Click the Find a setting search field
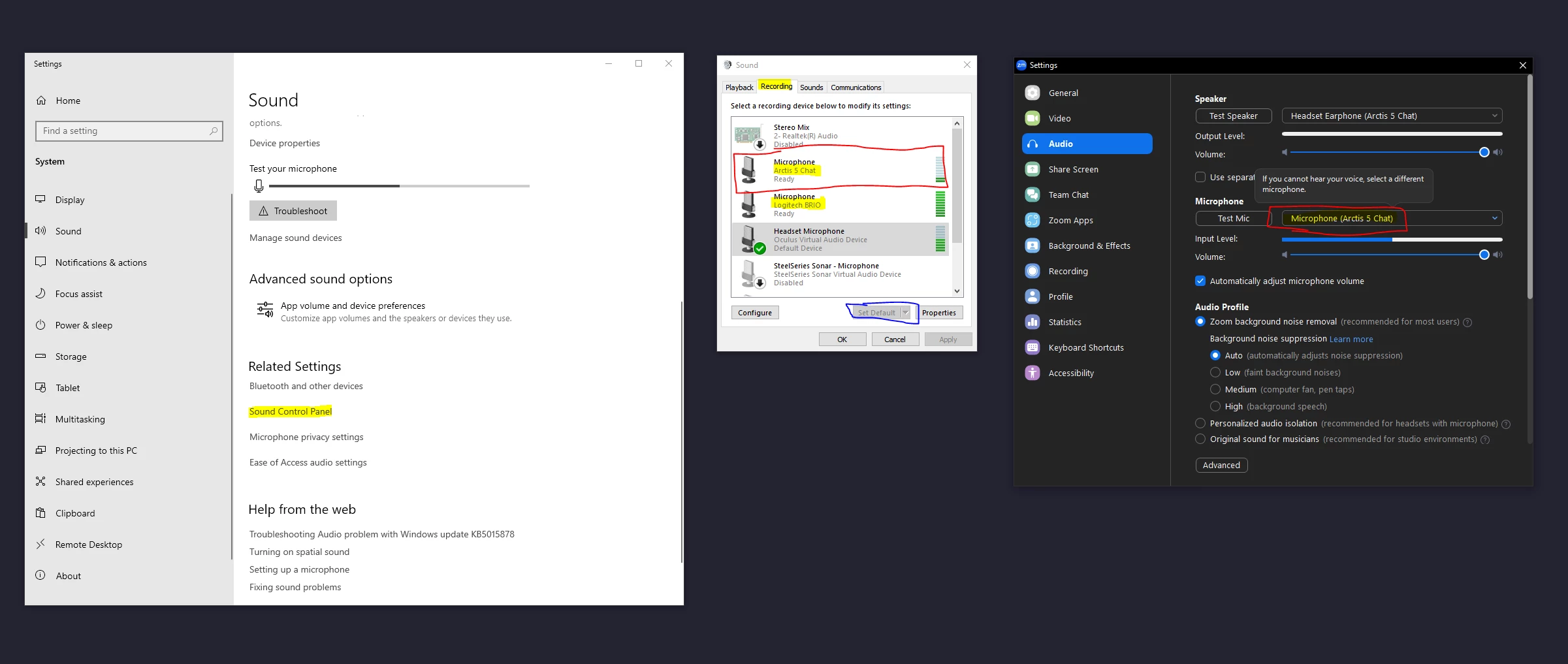Viewport: 1568px width, 664px height. 129,131
